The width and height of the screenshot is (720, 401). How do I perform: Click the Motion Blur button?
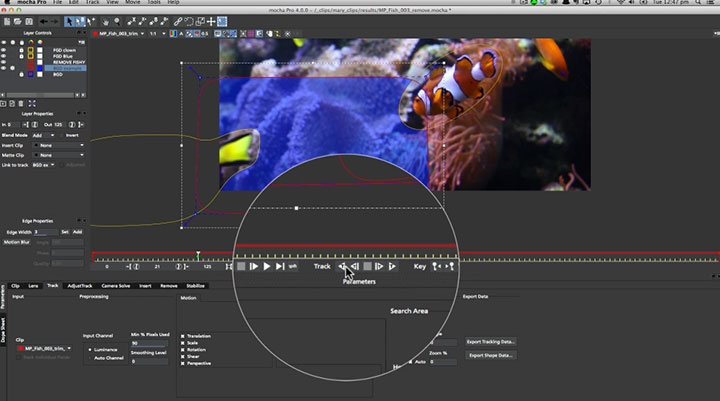pos(17,242)
